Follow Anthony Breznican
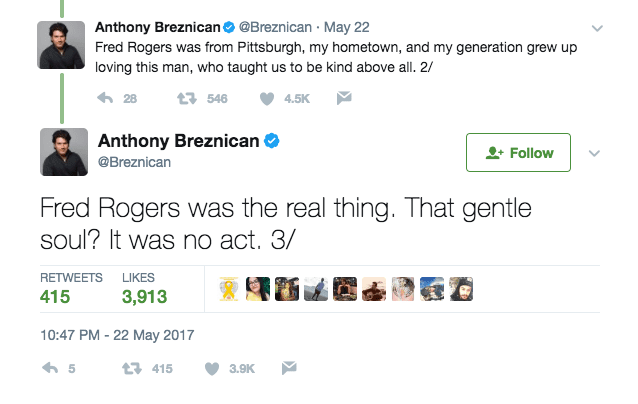Image resolution: width=638 pixels, height=404 pixels. 518,153
